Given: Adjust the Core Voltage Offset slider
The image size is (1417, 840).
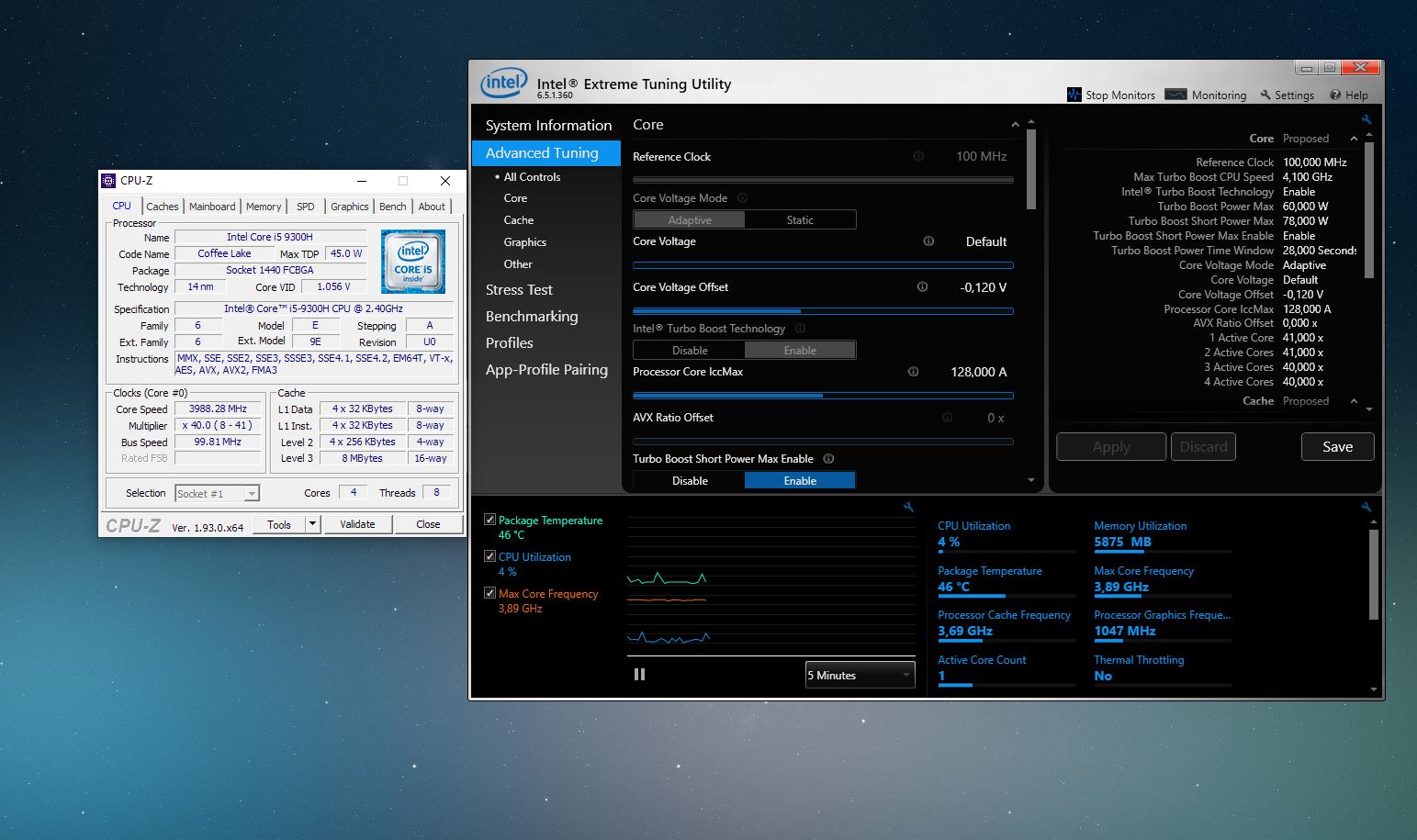Looking at the screenshot, I should [823, 311].
